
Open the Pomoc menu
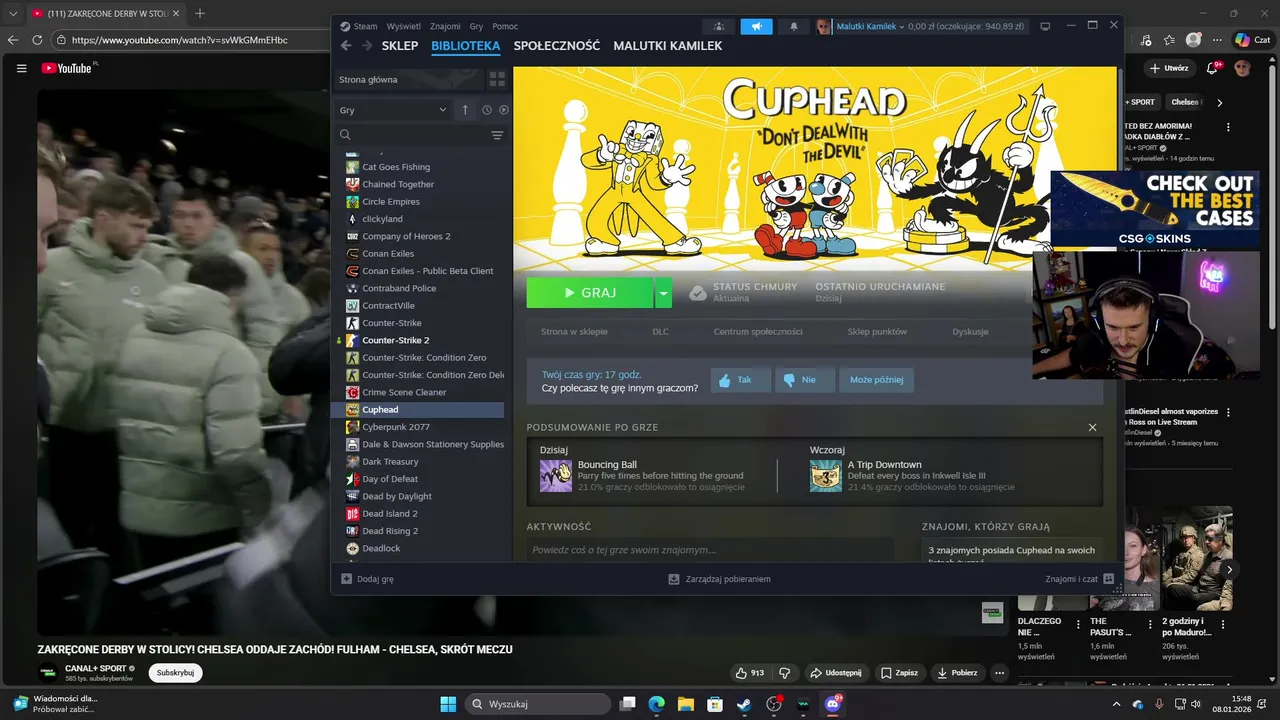click(505, 27)
